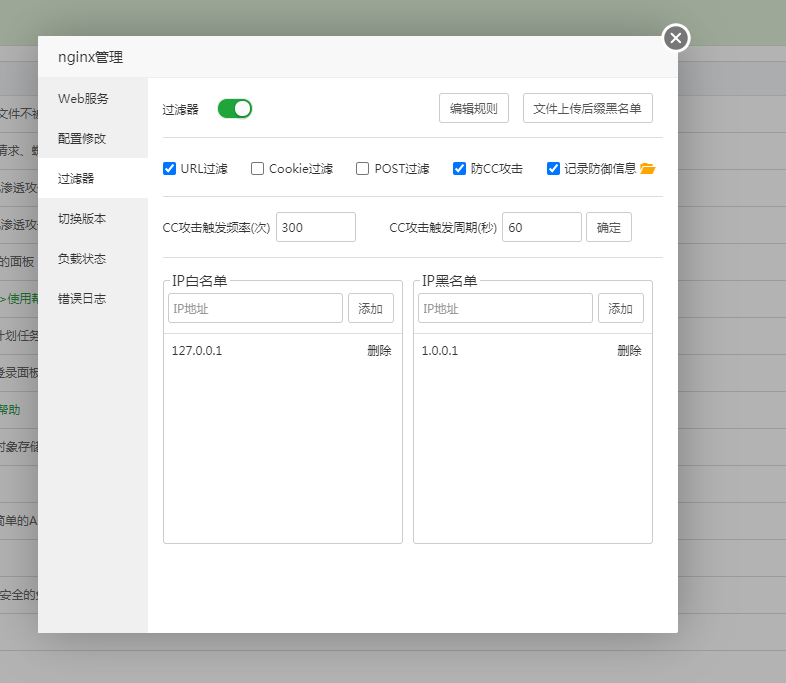786x683 pixels.
Task: Enable the Cookie过滤 checkbox
Action: 257,168
